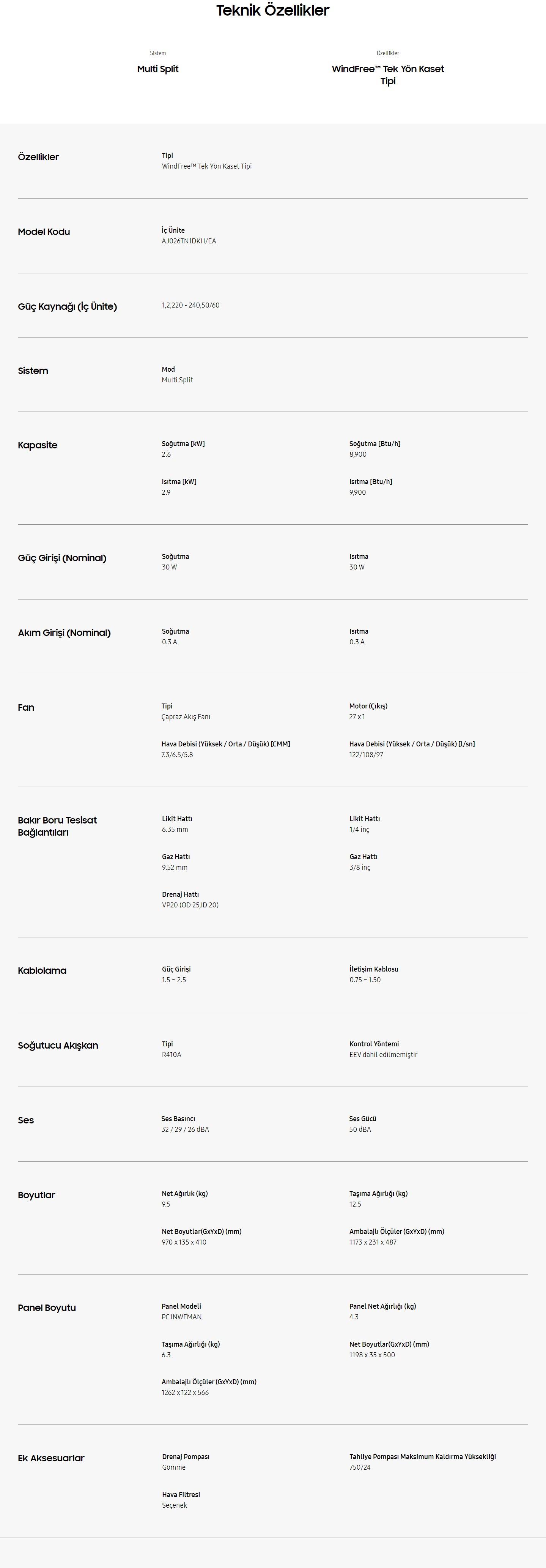Image resolution: width=546 pixels, height=1568 pixels.
Task: Select model code AJ026TN1DKH/EA
Action: (x=189, y=241)
